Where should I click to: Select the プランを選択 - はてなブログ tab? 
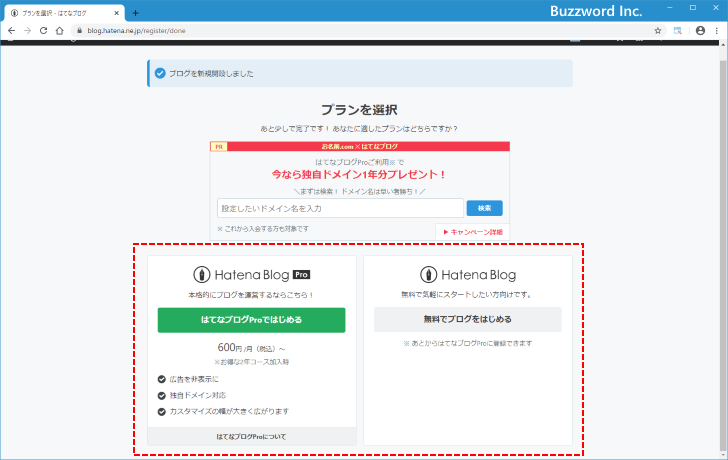click(x=65, y=13)
